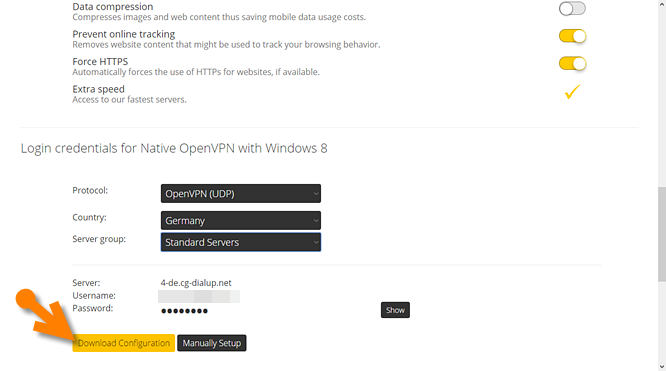This screenshot has height=371, width=666.
Task: Click the scrollbar up arrow
Action: pyautogui.click(x=662, y=3)
